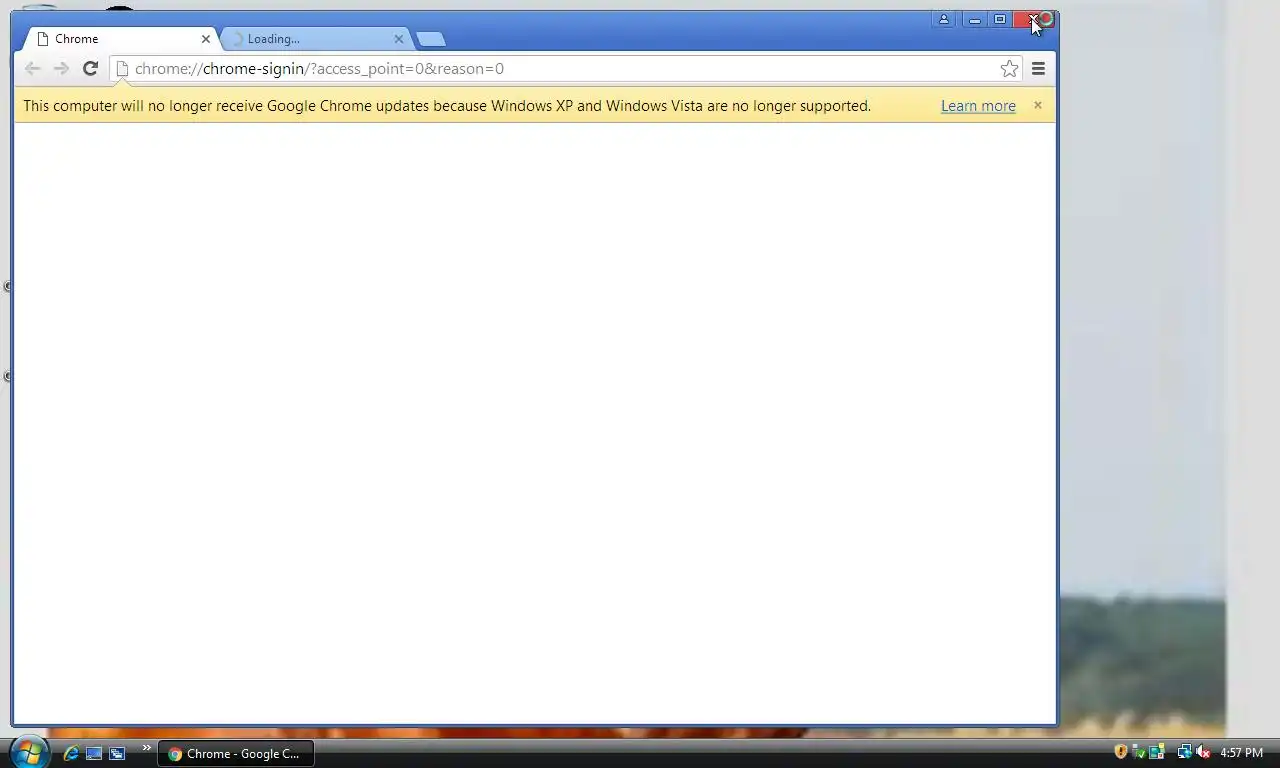Click the green checkmark tray icon
Image resolution: width=1280 pixels, height=768 pixels.
click(x=1139, y=752)
